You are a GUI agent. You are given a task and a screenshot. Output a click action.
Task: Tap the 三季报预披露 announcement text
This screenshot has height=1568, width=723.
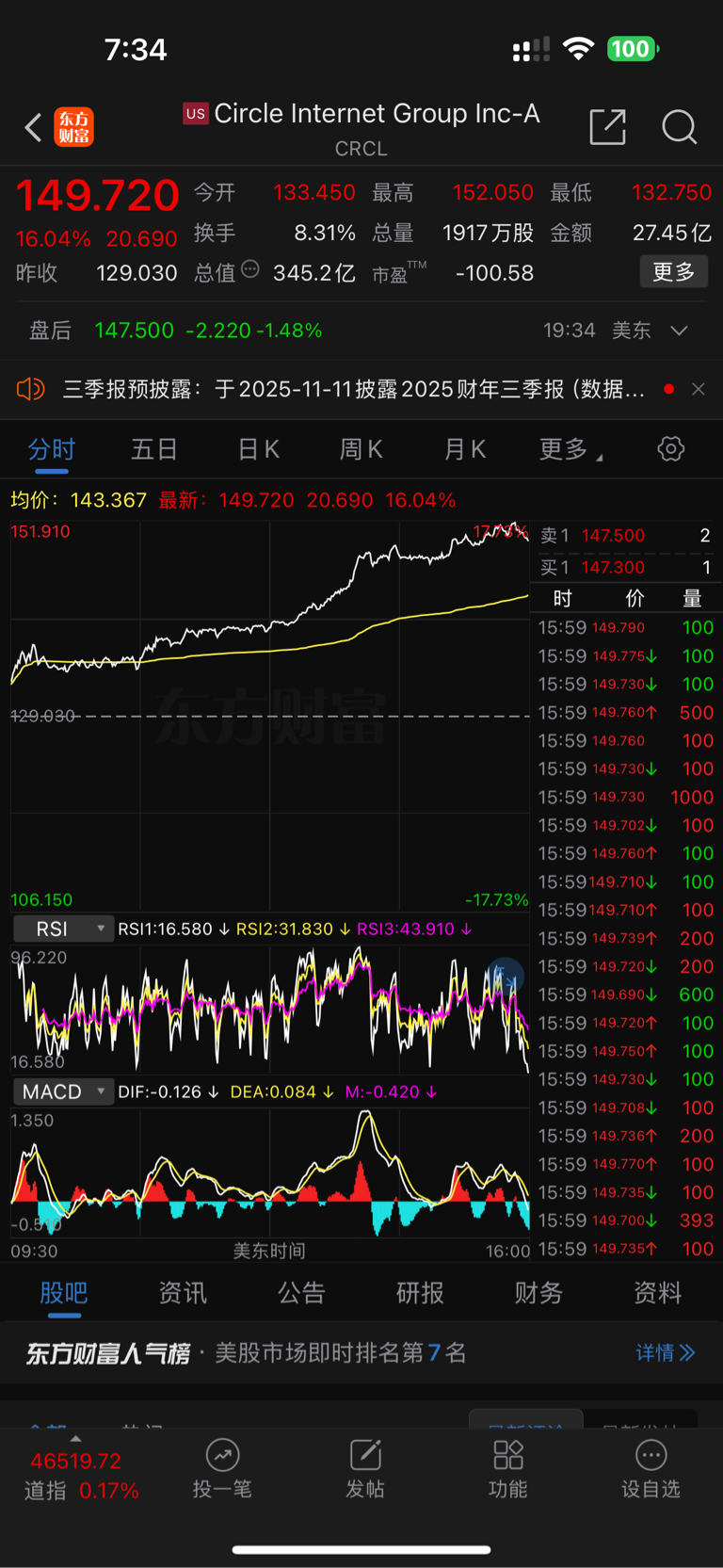click(353, 389)
